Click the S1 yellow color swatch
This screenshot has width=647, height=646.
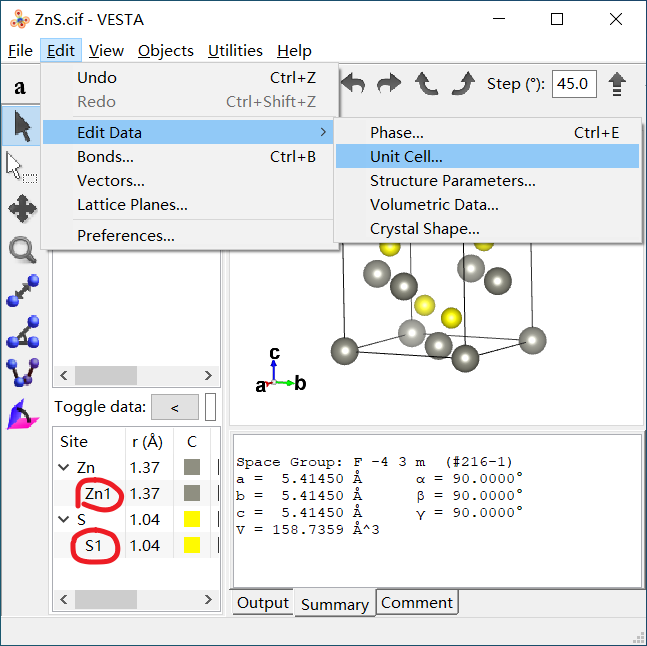pos(192,545)
